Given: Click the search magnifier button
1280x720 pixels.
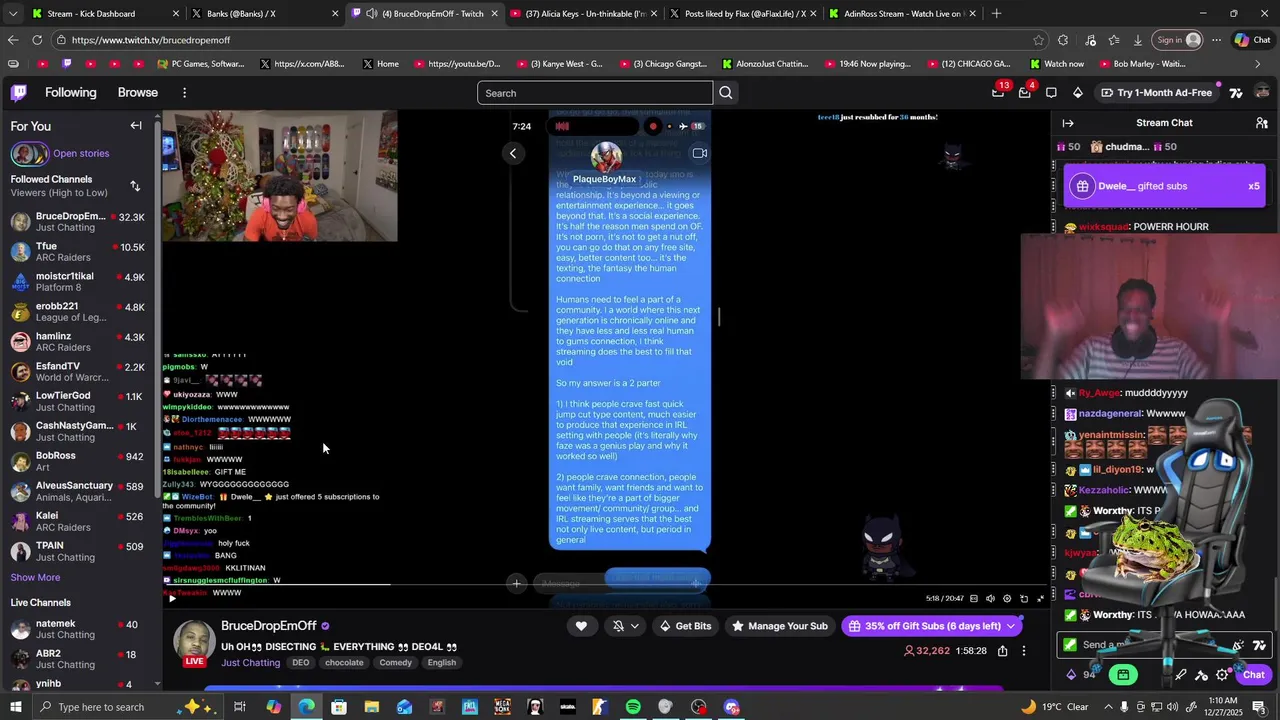Looking at the screenshot, I should coord(726,93).
